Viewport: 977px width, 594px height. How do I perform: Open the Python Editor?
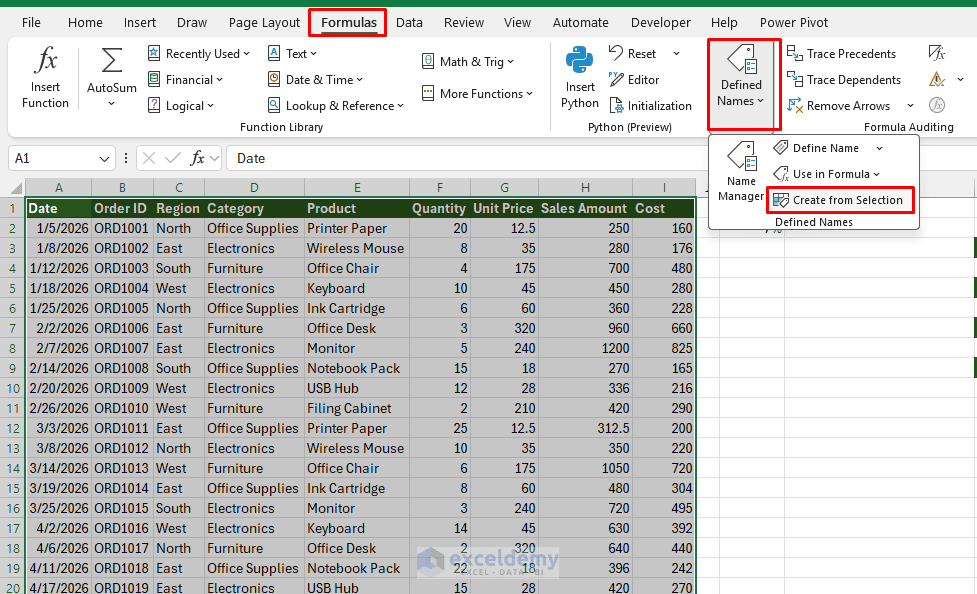click(x=634, y=80)
